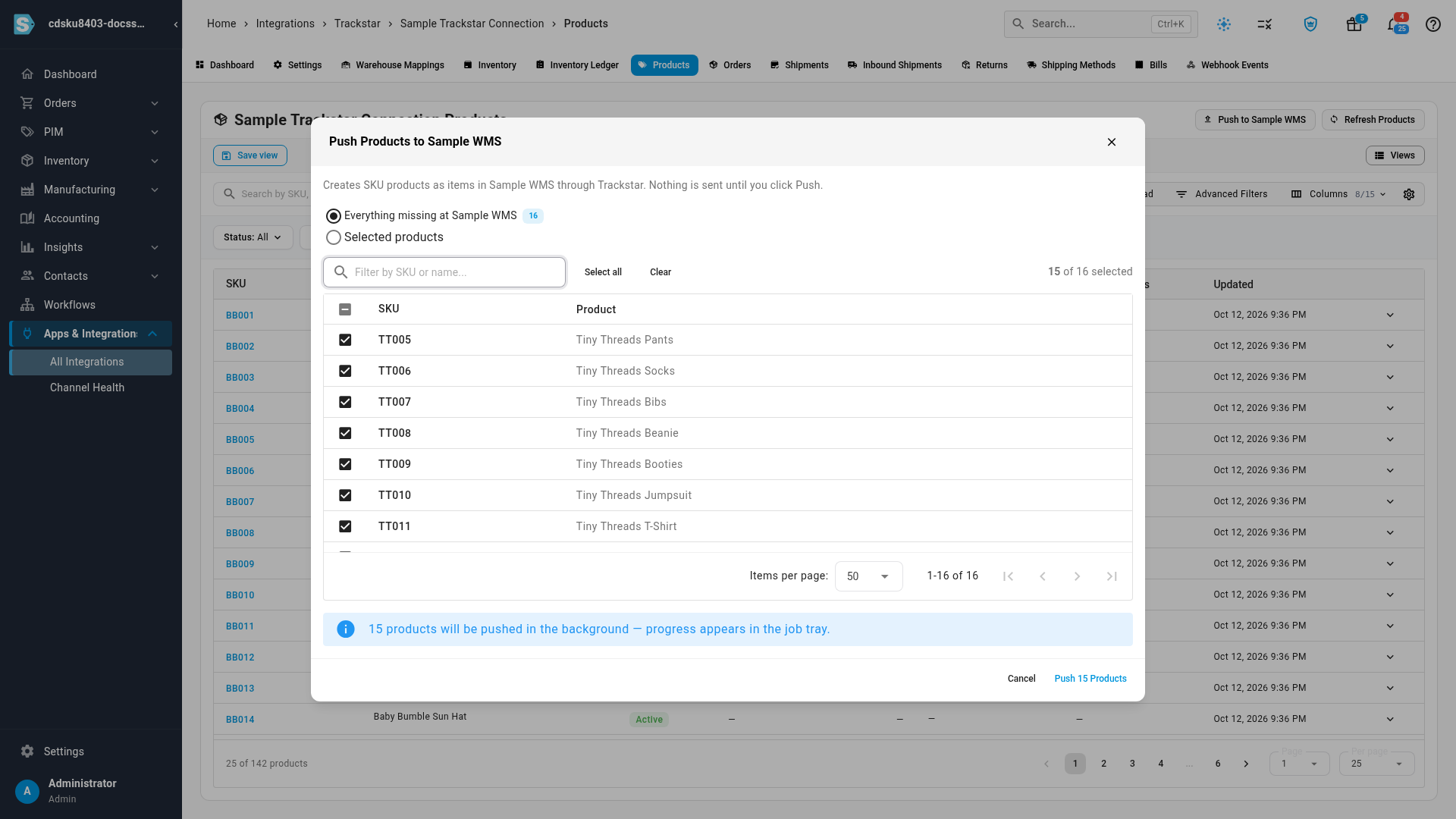Screen dimensions: 1456x819
Task: Clear the product selection
Action: (x=661, y=272)
